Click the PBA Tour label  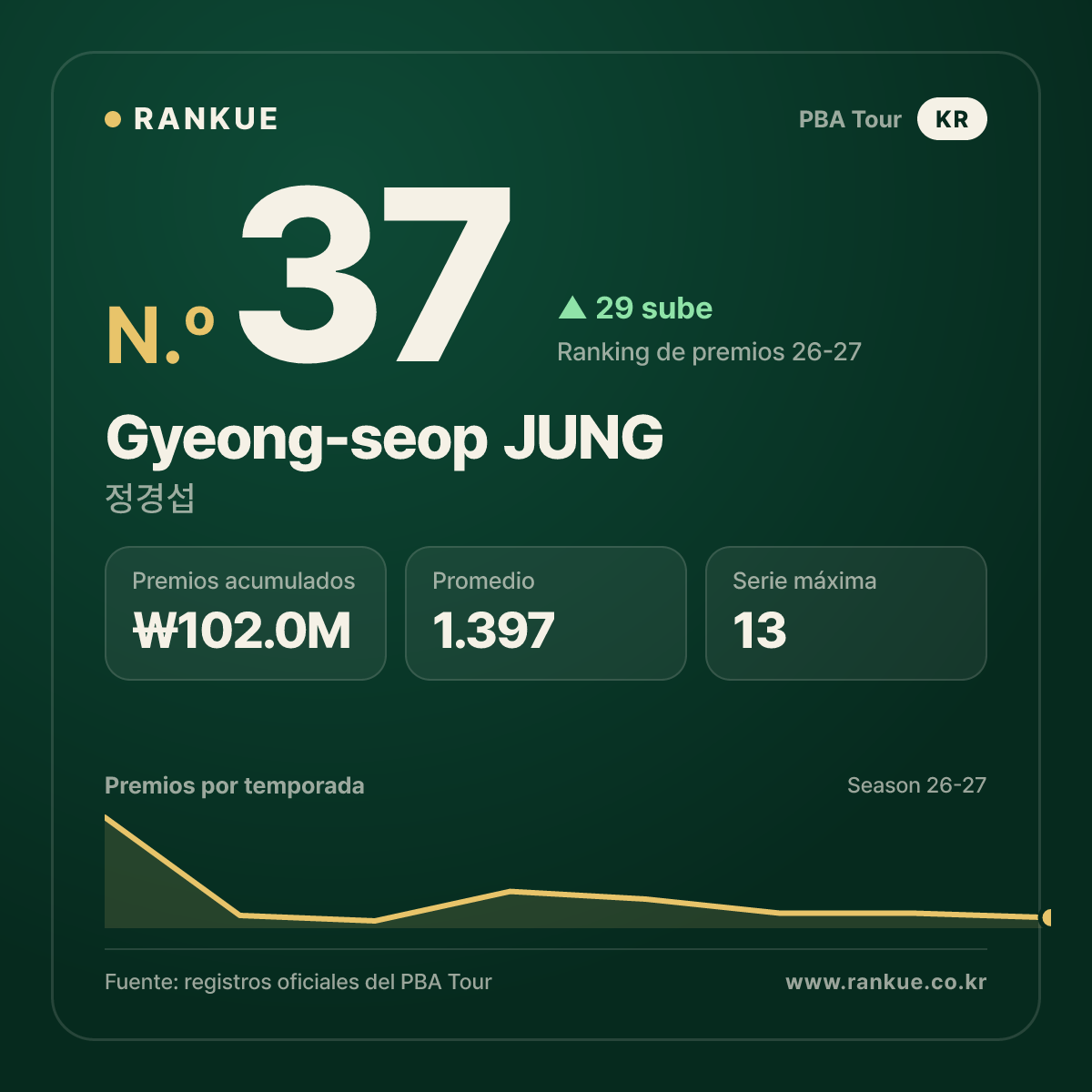[850, 120]
